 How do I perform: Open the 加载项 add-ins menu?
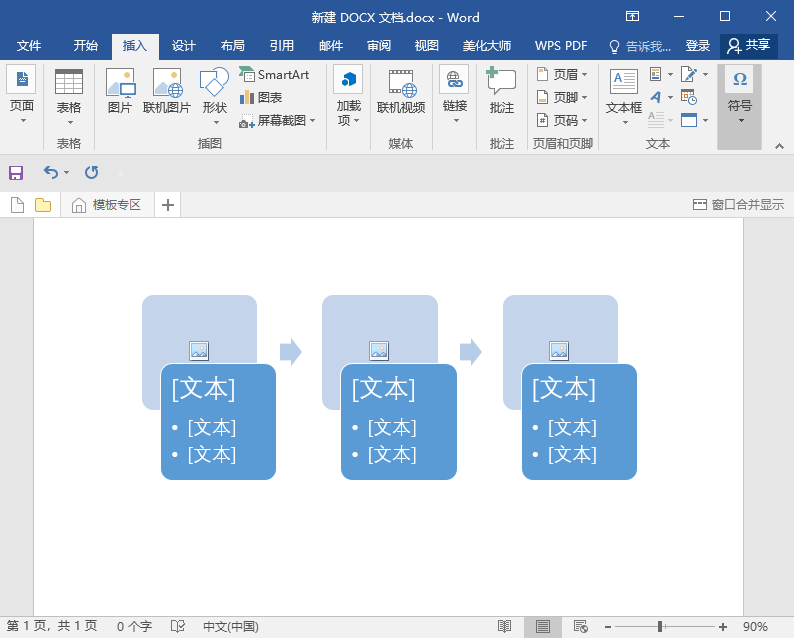point(348,95)
